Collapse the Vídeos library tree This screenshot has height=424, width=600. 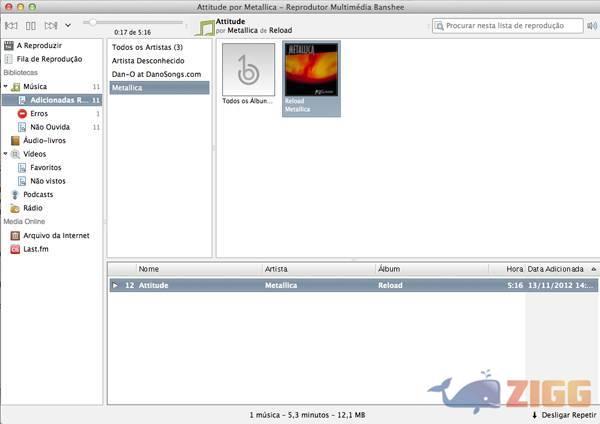(6, 154)
